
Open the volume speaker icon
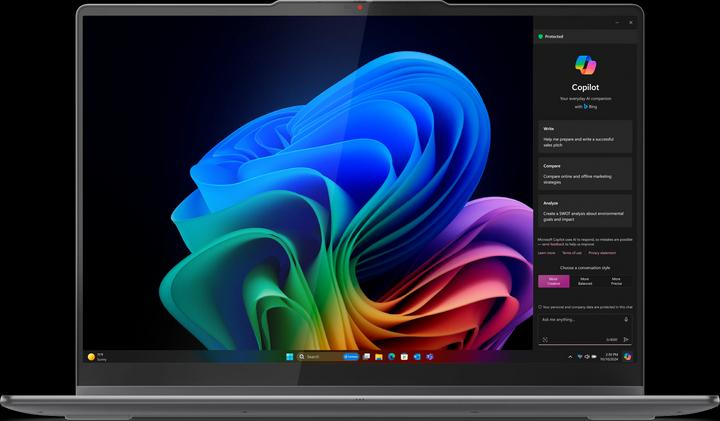click(587, 357)
